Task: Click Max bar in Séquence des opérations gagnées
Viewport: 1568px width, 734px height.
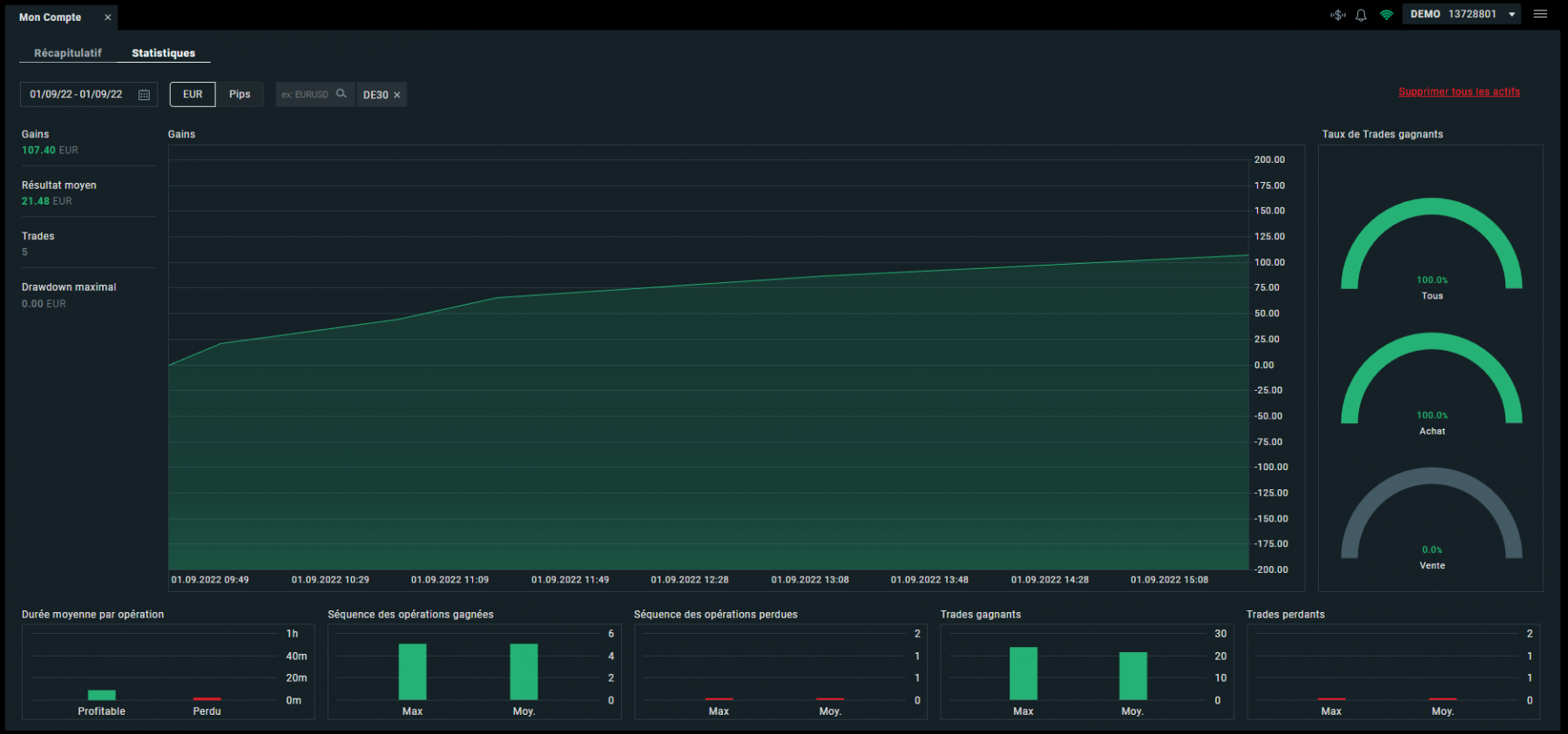Action: coord(413,671)
